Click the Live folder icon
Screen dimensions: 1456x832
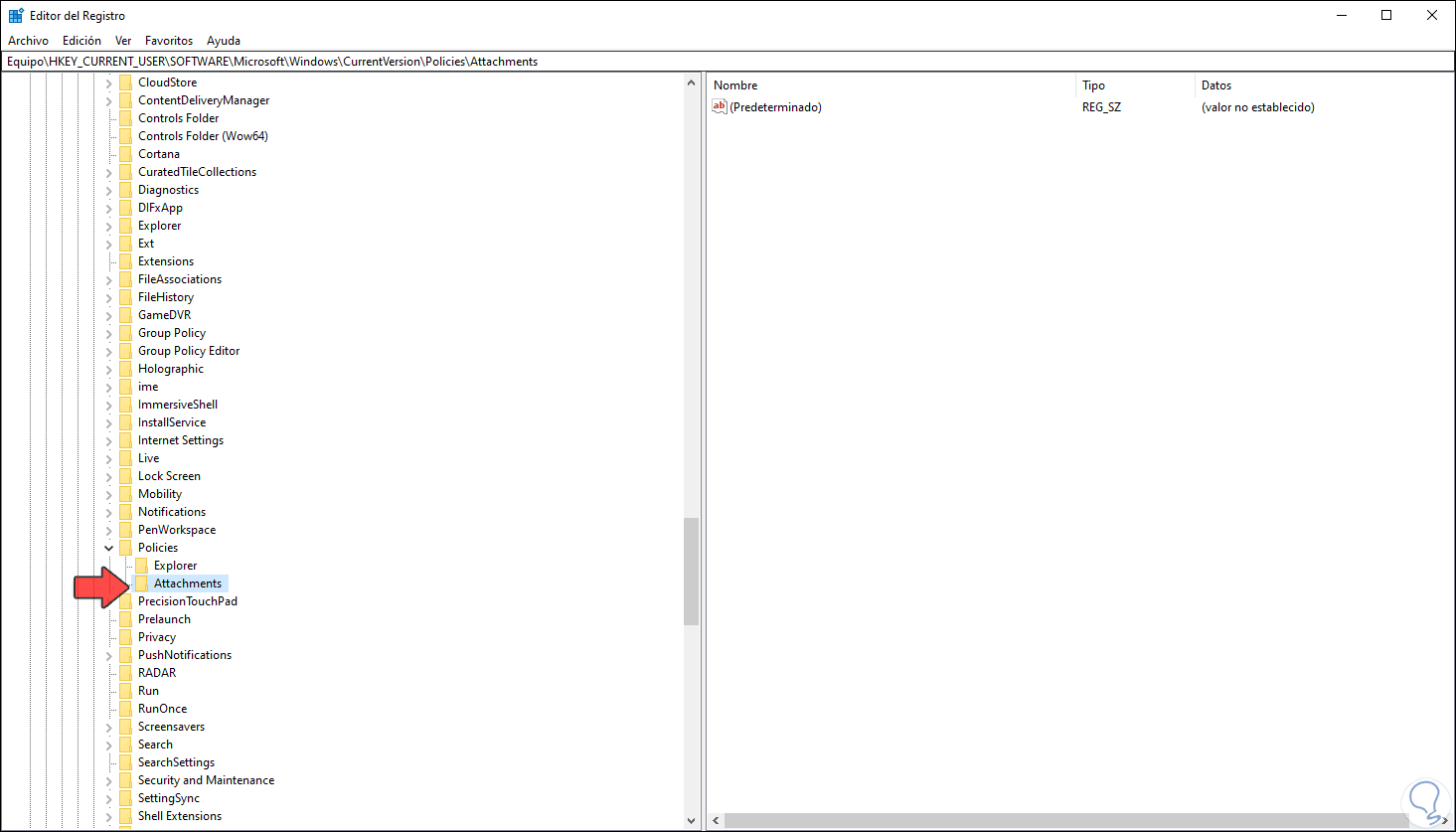point(125,458)
